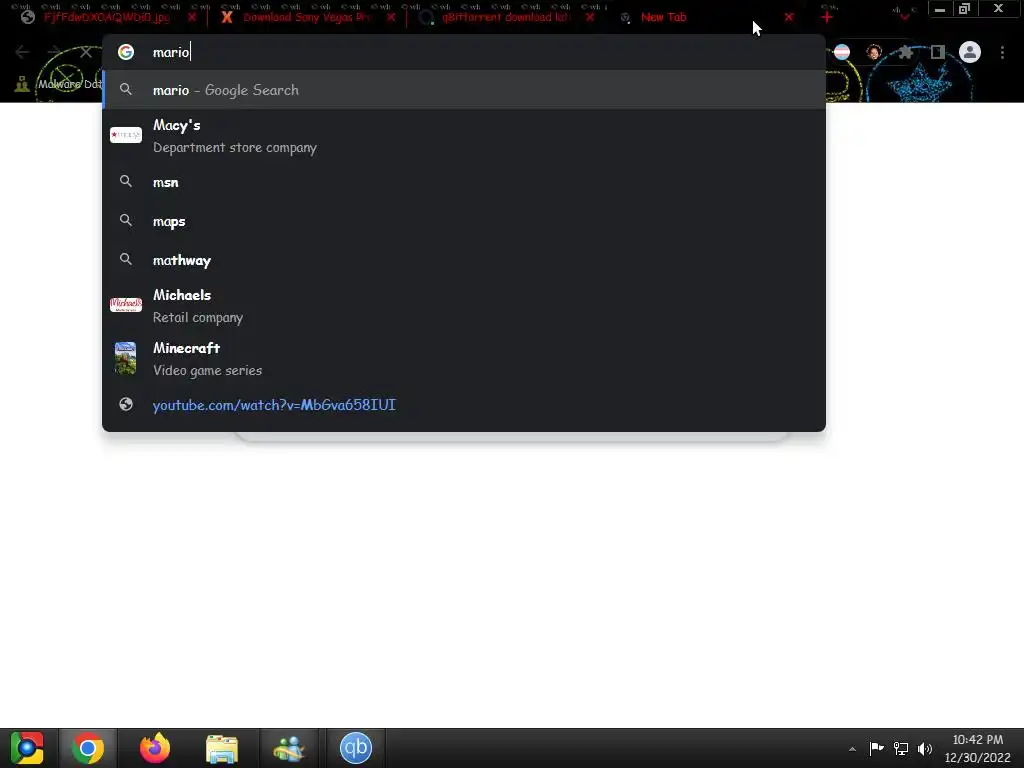Click the Minecraft cover thumbnail
This screenshot has width=1024, height=768.
[x=125, y=358]
